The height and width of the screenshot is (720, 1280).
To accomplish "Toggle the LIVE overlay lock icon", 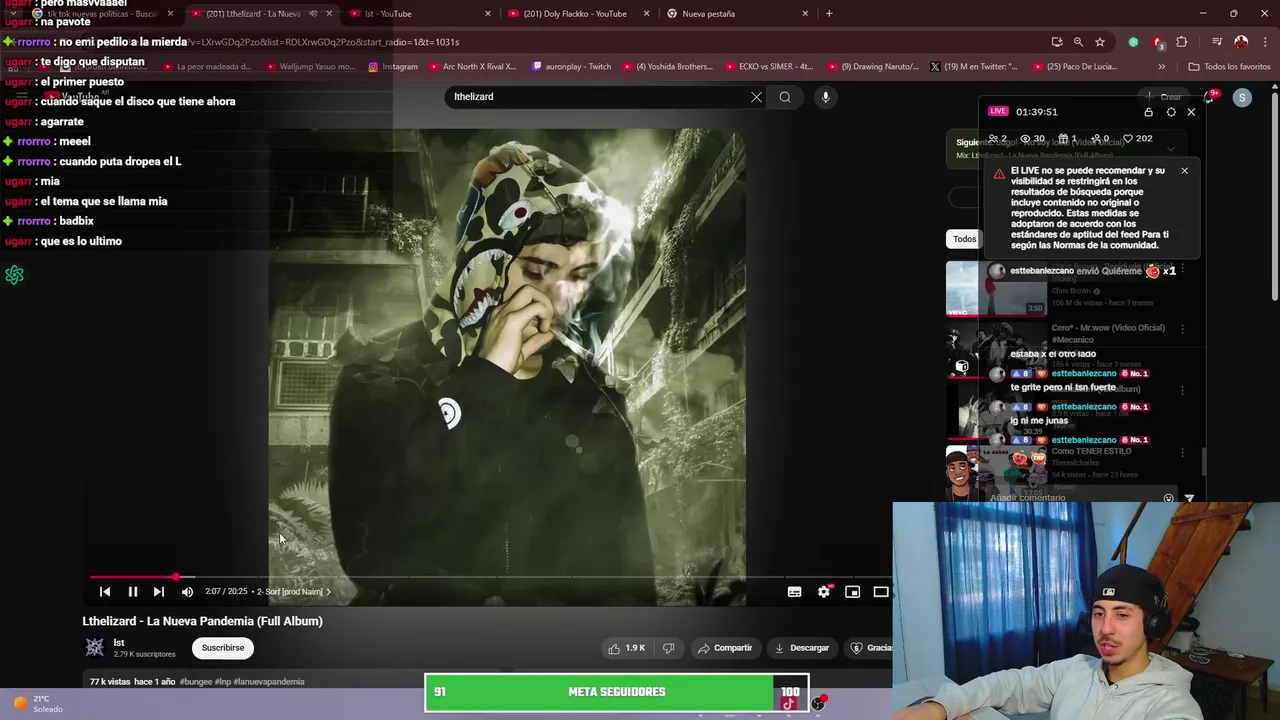I will [1149, 112].
